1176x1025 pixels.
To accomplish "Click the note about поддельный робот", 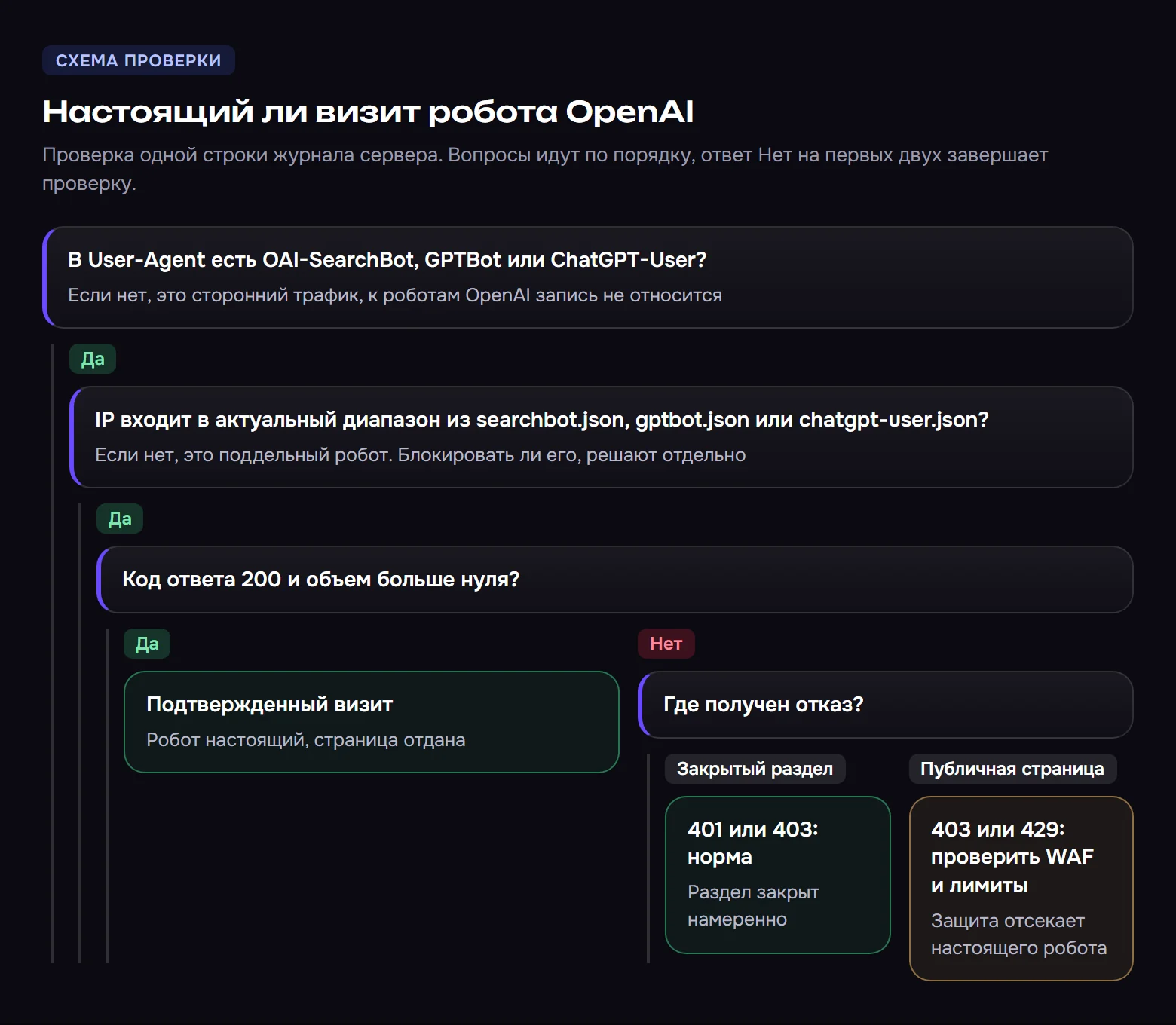I will click(x=421, y=455).
